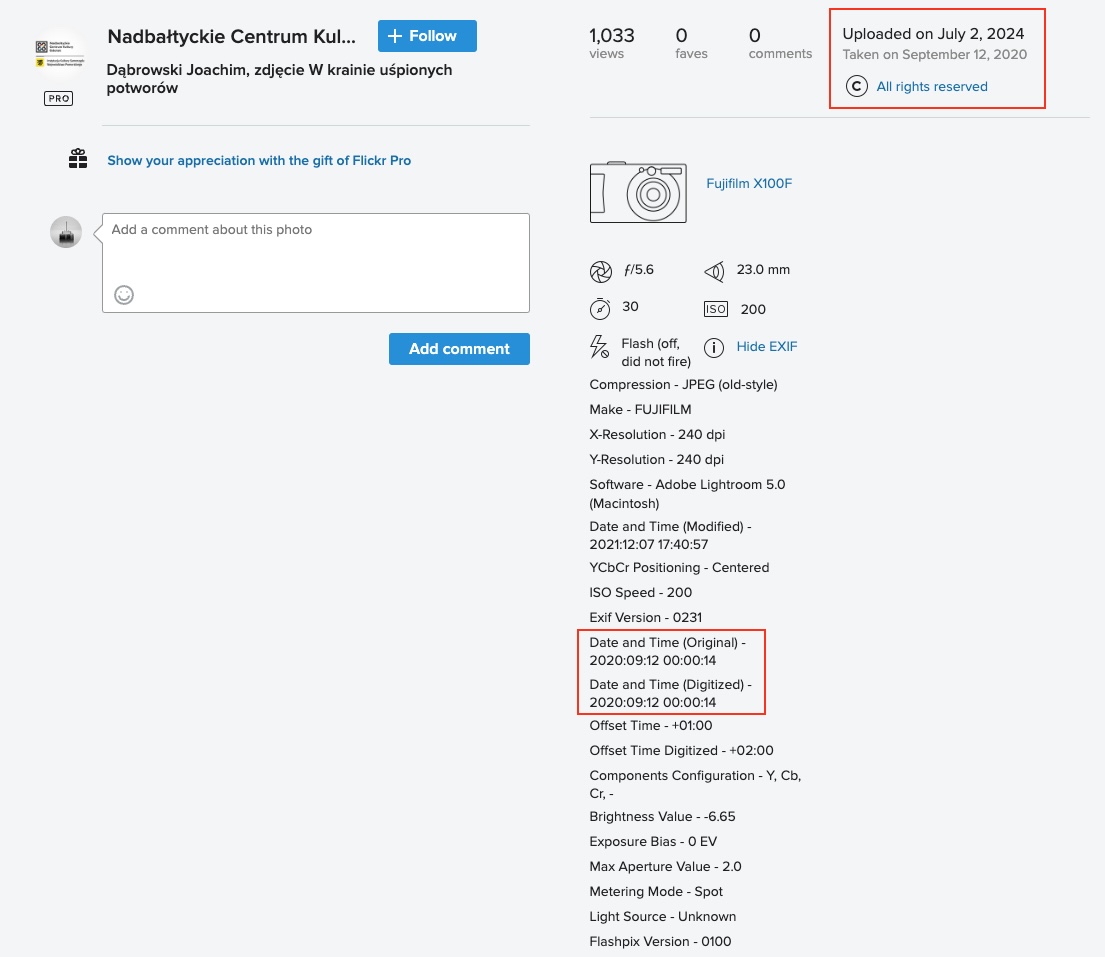This screenshot has height=957, width=1105.
Task: Click the info circle icon beside Hide EXIF
Action: pyautogui.click(x=714, y=348)
